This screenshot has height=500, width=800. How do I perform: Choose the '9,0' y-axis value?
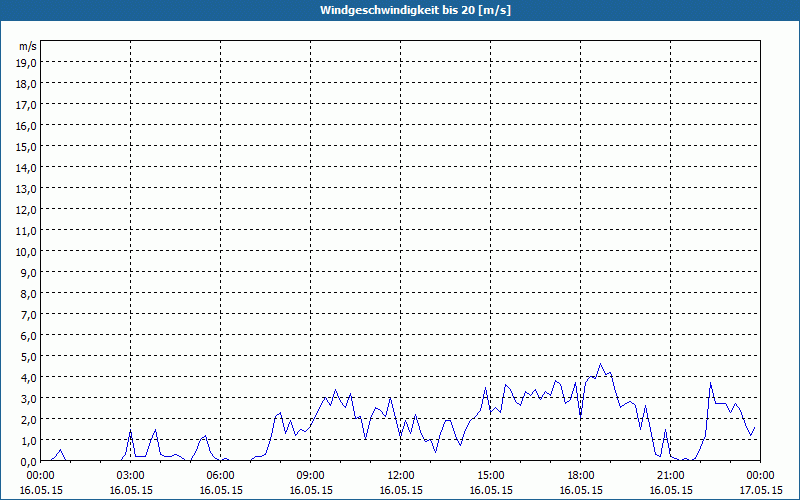coord(28,272)
